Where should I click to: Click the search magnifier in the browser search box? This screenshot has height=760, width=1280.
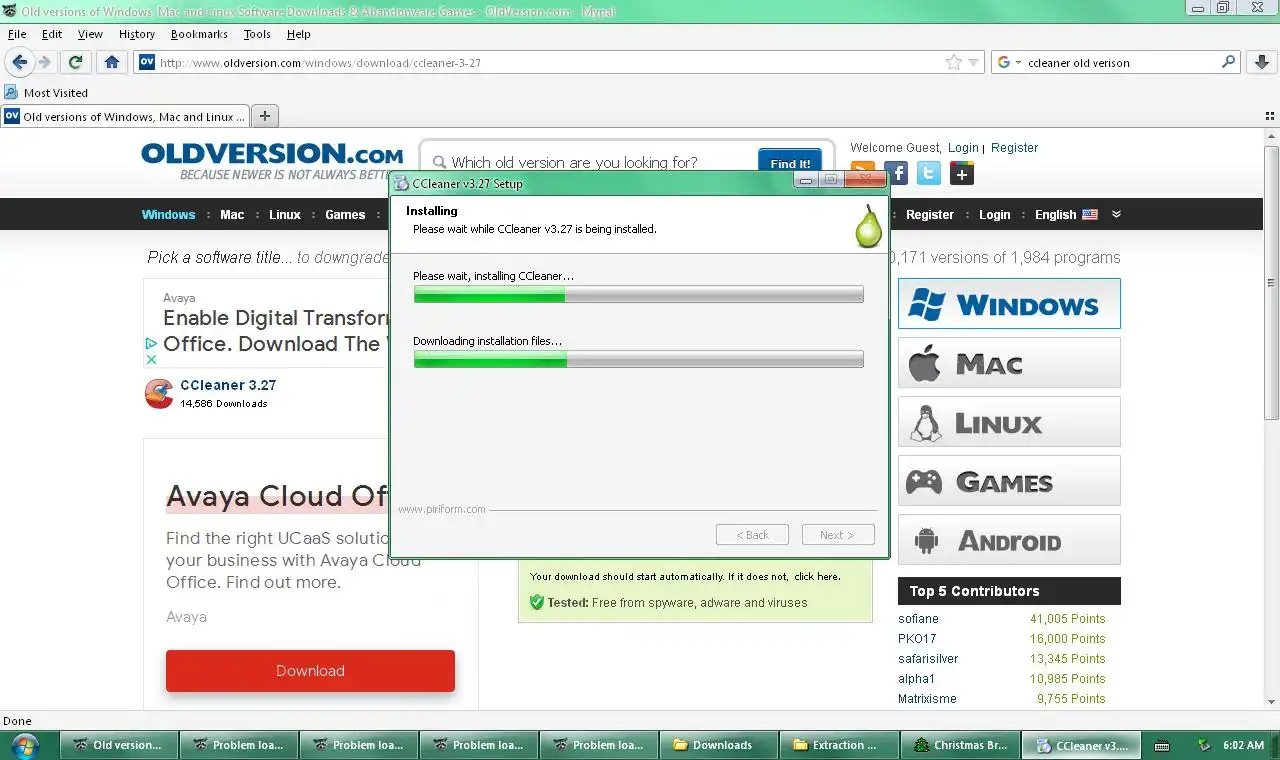(1229, 62)
